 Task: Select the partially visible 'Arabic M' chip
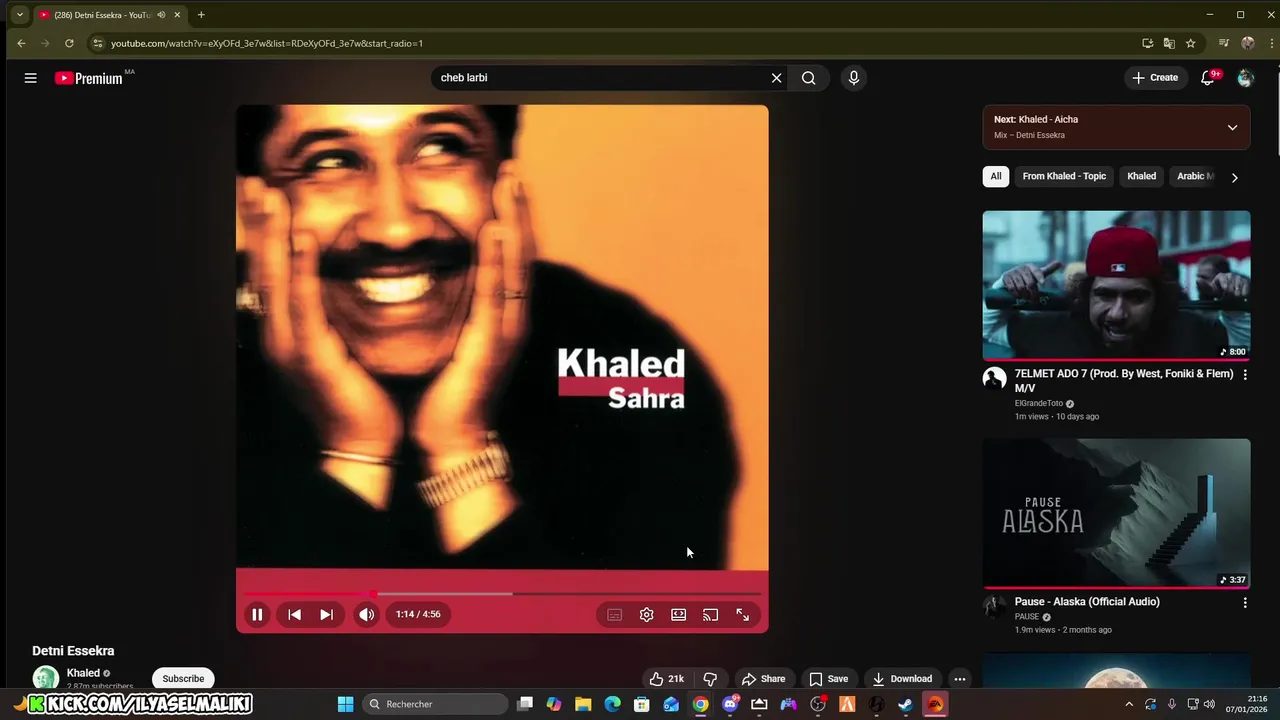pyautogui.click(x=1194, y=176)
